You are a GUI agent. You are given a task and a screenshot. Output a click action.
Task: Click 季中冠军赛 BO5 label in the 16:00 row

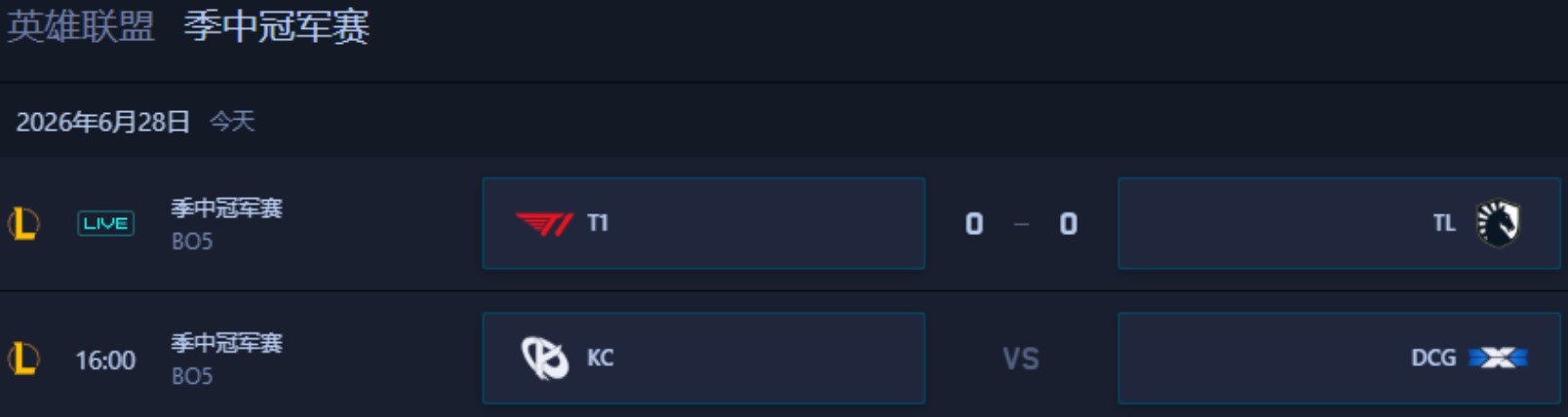click(226, 359)
